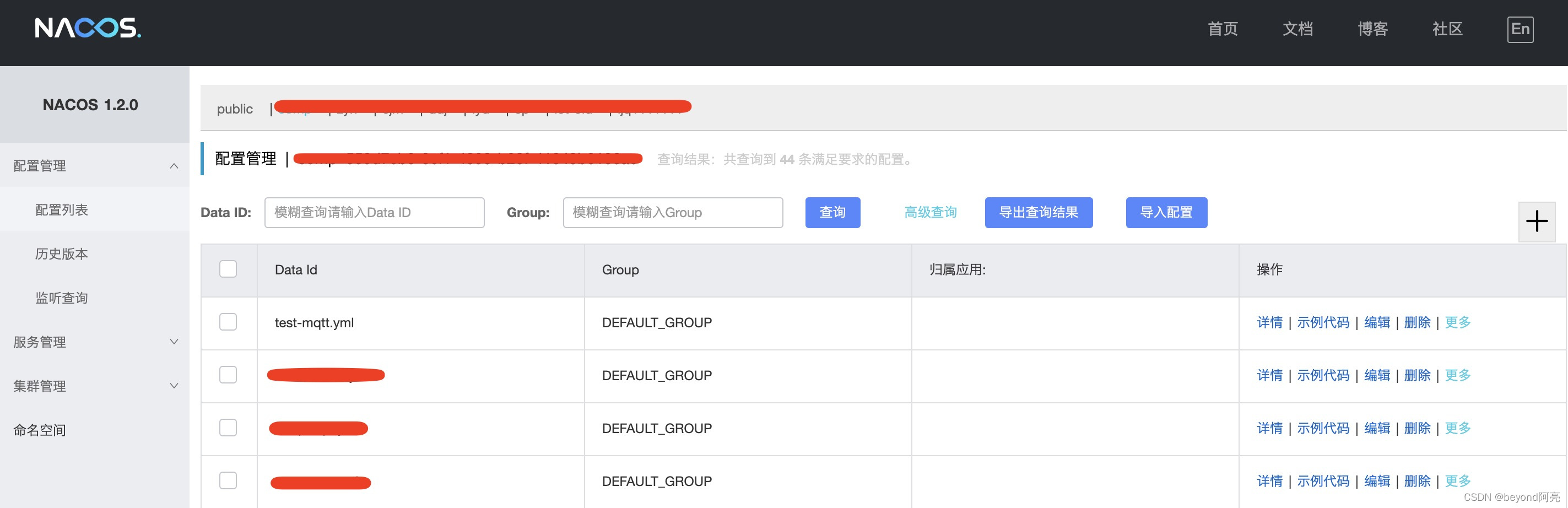Open 命名空间 in the sidebar
Image resolution: width=1568 pixels, height=508 pixels.
click(94, 430)
